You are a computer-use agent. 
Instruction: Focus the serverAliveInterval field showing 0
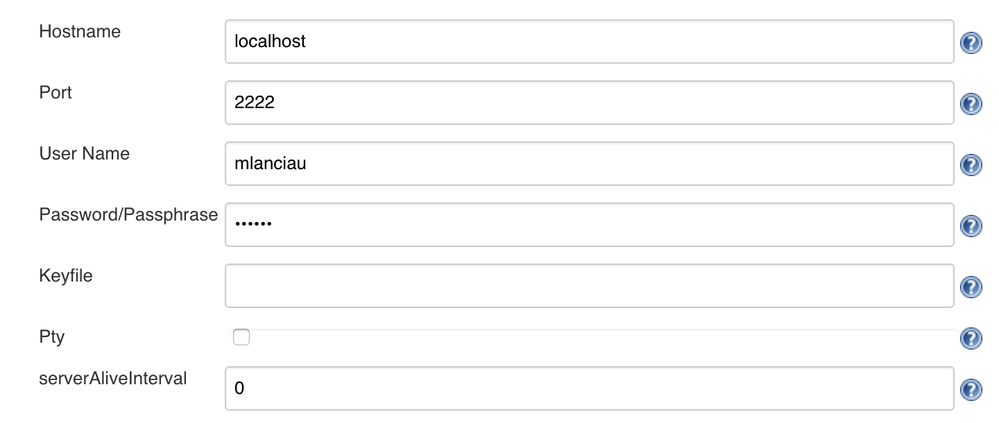pos(589,388)
